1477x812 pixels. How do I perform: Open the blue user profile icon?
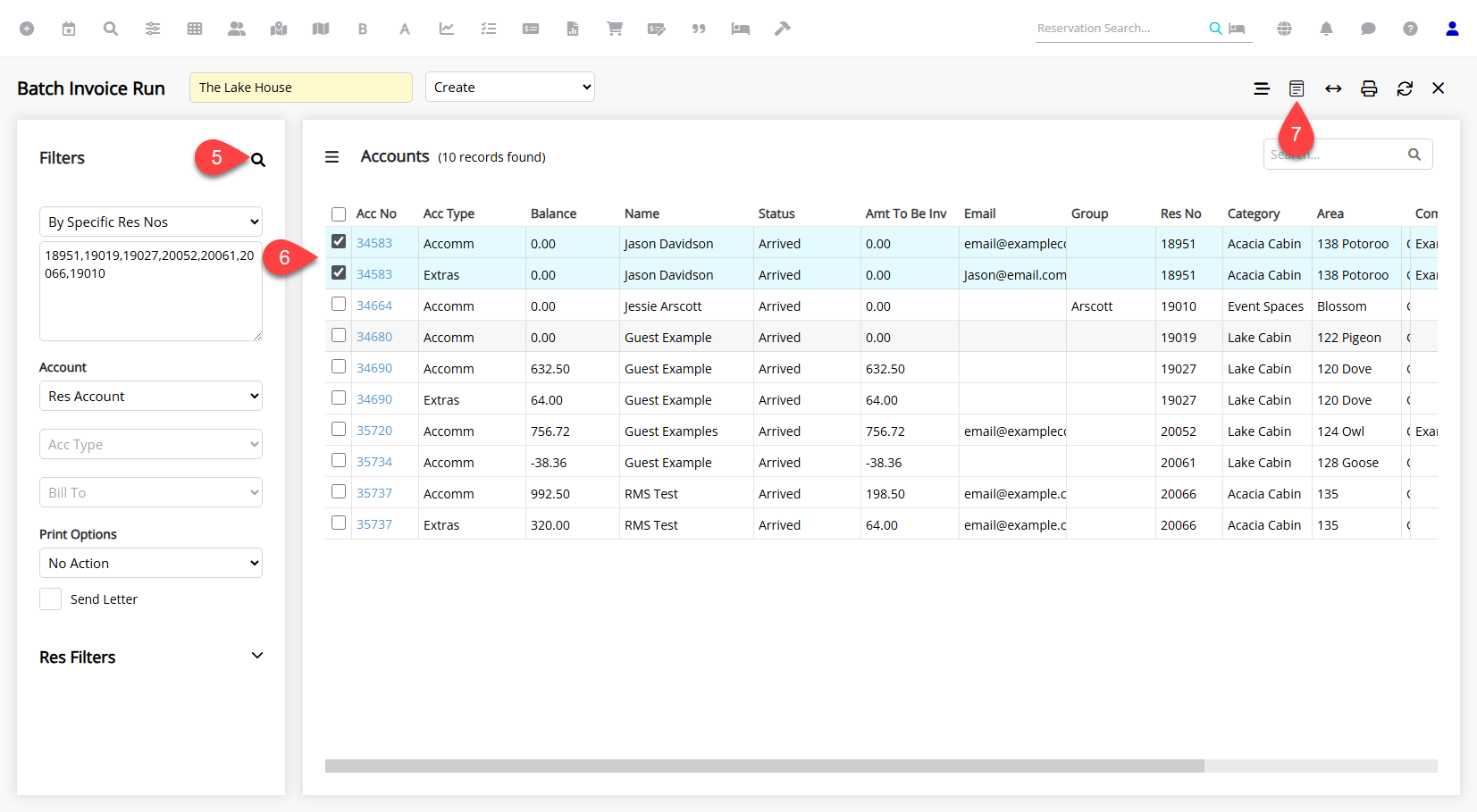click(1452, 29)
